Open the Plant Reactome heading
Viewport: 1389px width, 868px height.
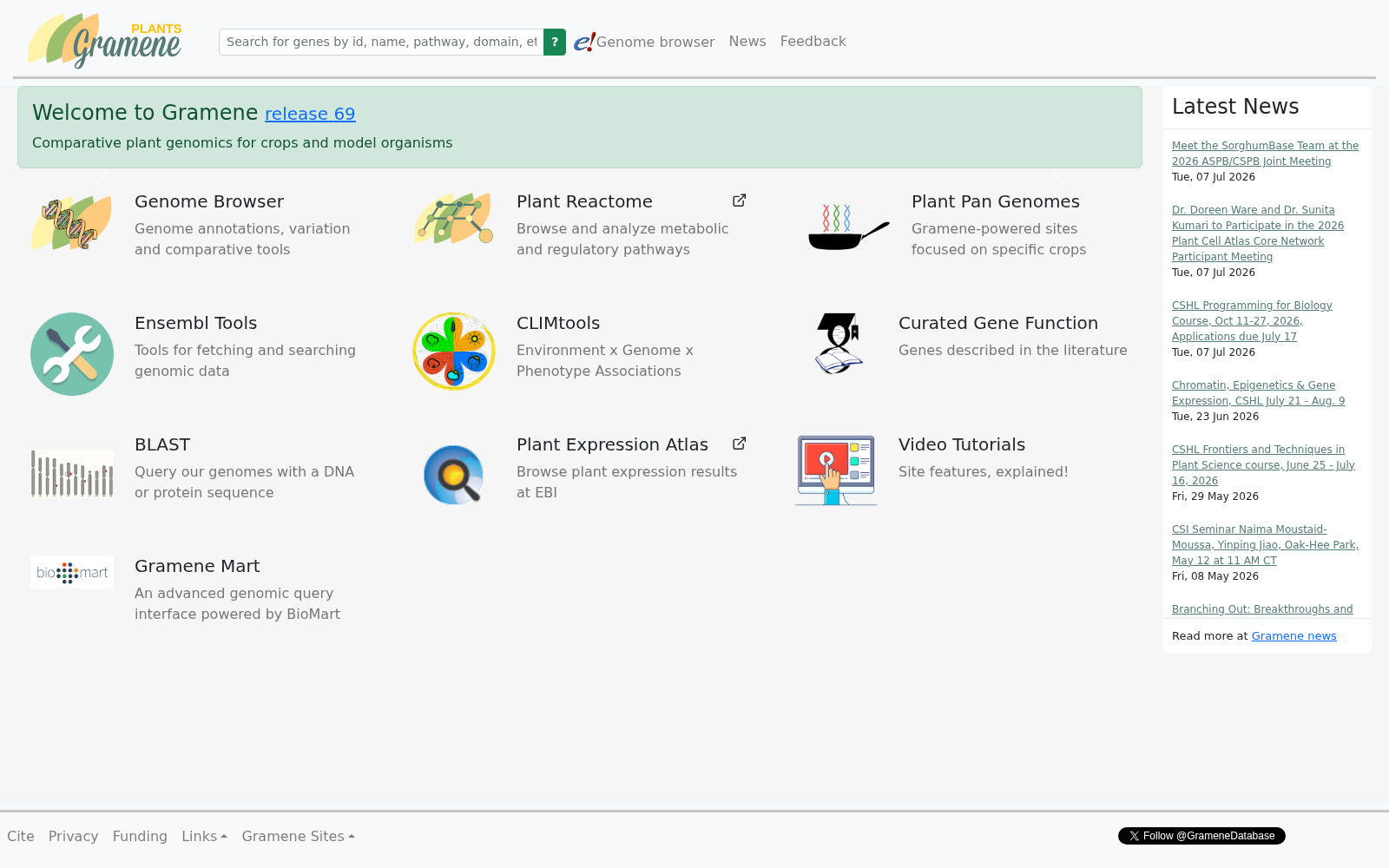[584, 201]
